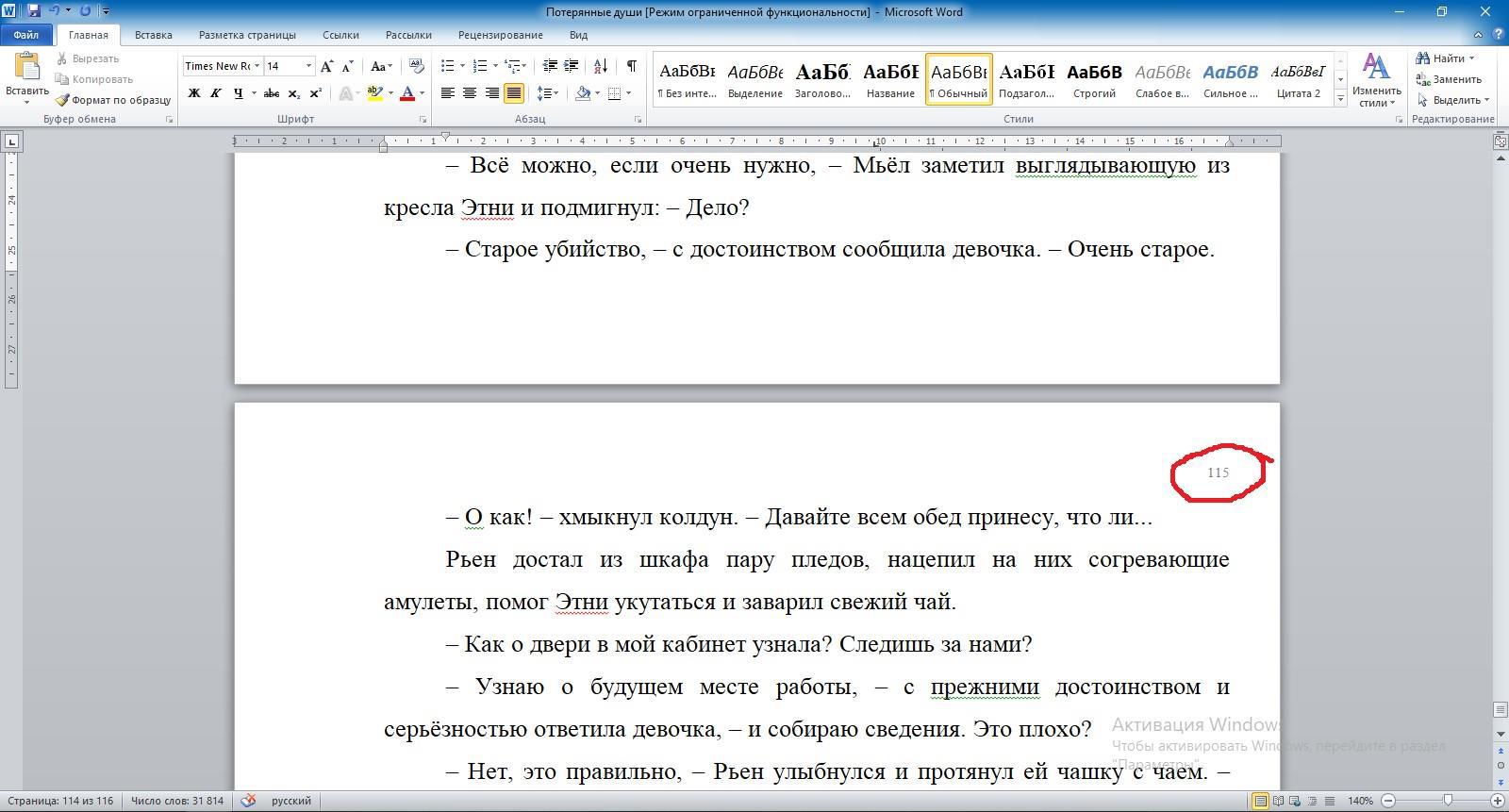This screenshot has height=812, width=1509.
Task: Click the Заменить button
Action: click(x=1449, y=79)
